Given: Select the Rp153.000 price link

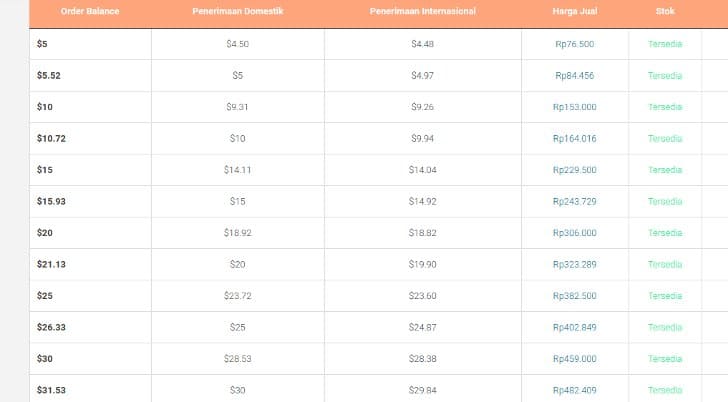Looking at the screenshot, I should tap(574, 107).
